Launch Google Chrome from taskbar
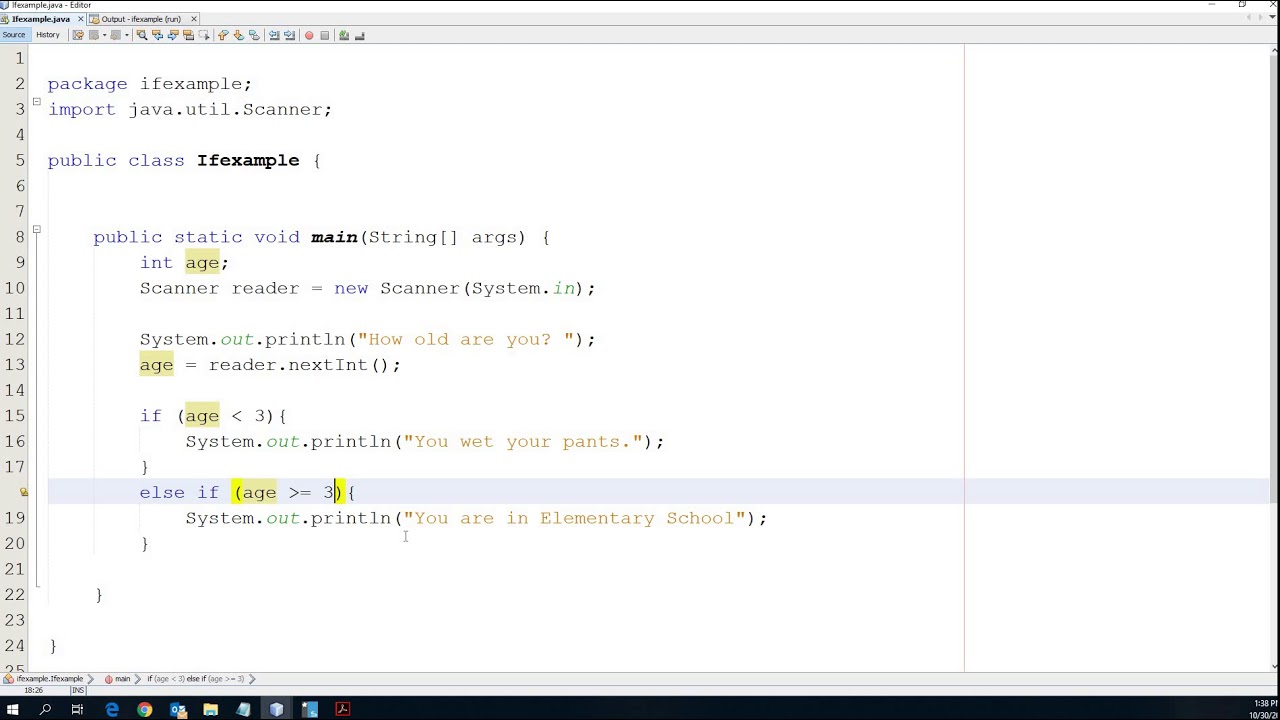This screenshot has width=1280, height=720. (x=145, y=709)
